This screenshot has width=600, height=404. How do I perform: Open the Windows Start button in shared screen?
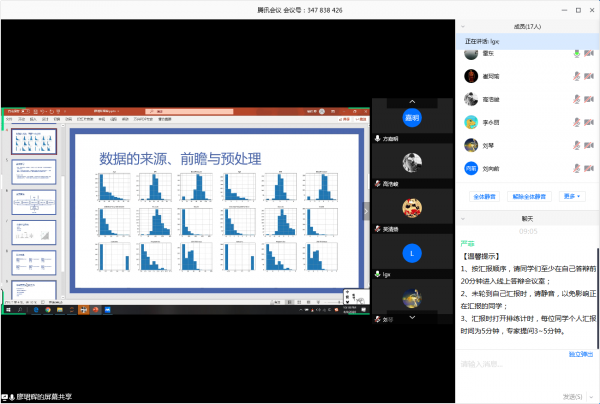point(8,310)
